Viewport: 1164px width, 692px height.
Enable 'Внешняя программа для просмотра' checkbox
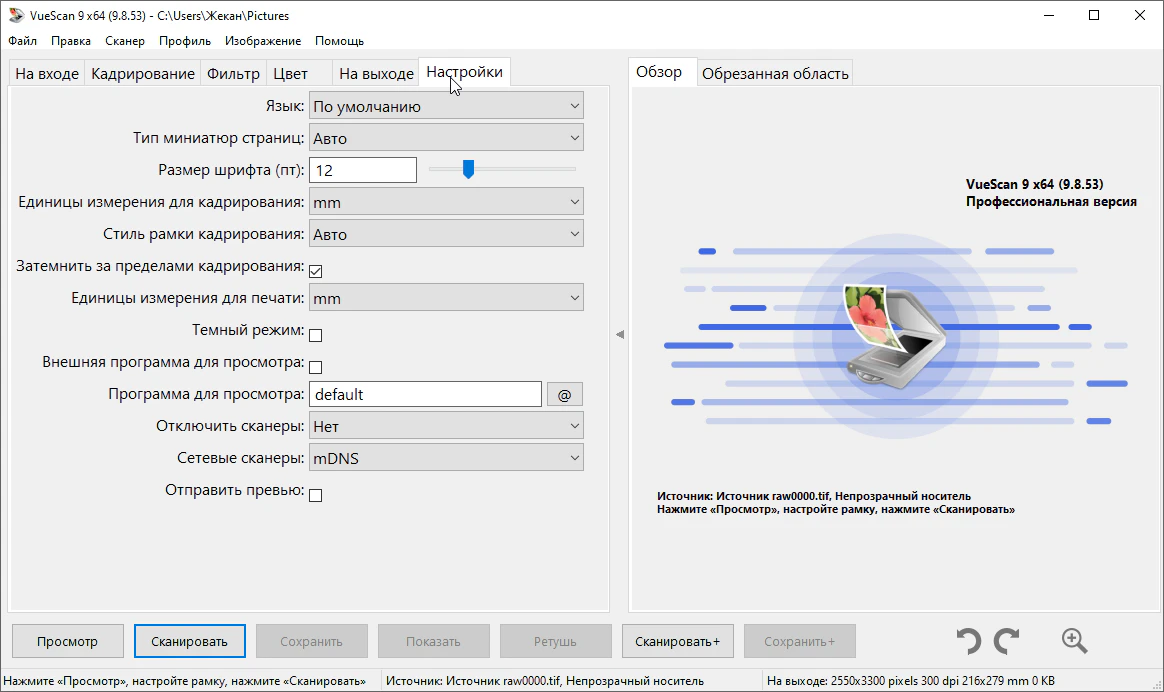pyautogui.click(x=316, y=367)
